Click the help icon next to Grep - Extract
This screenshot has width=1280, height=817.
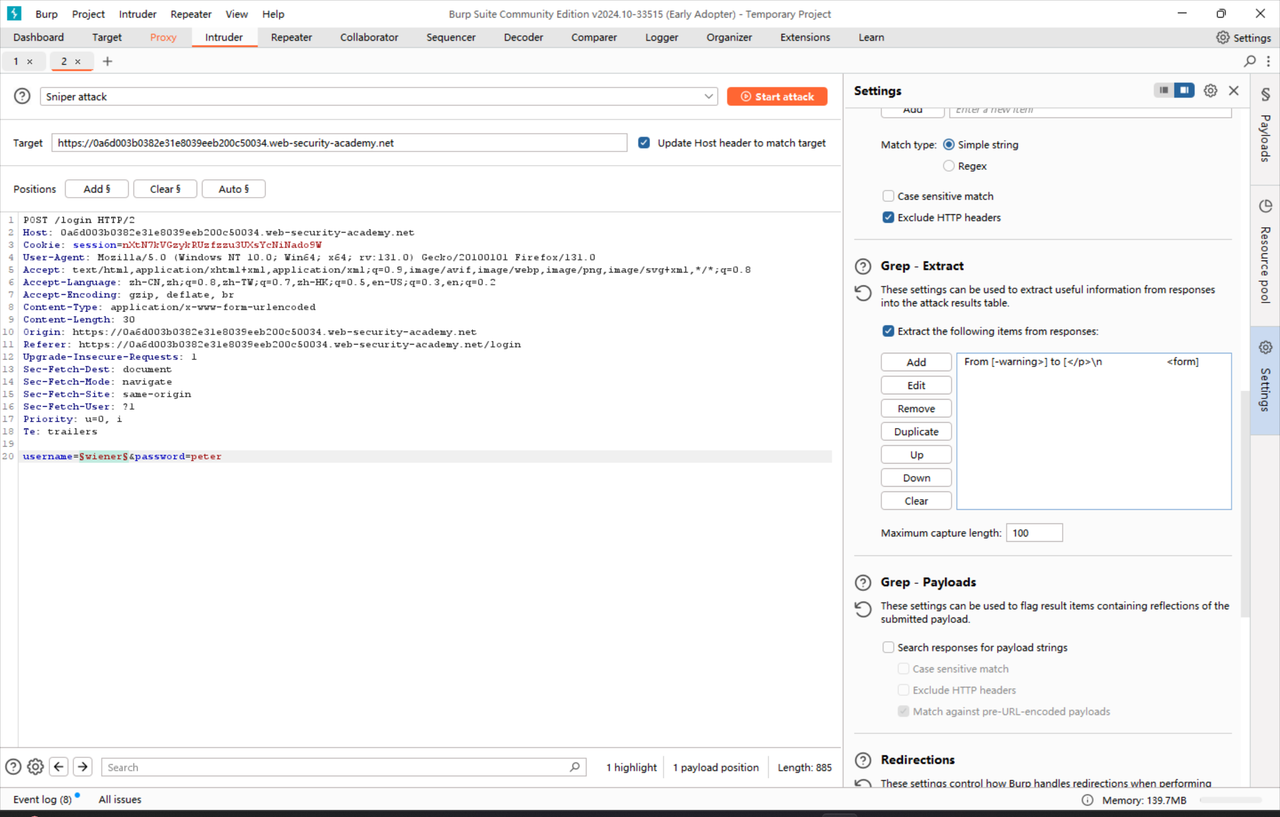(x=863, y=266)
